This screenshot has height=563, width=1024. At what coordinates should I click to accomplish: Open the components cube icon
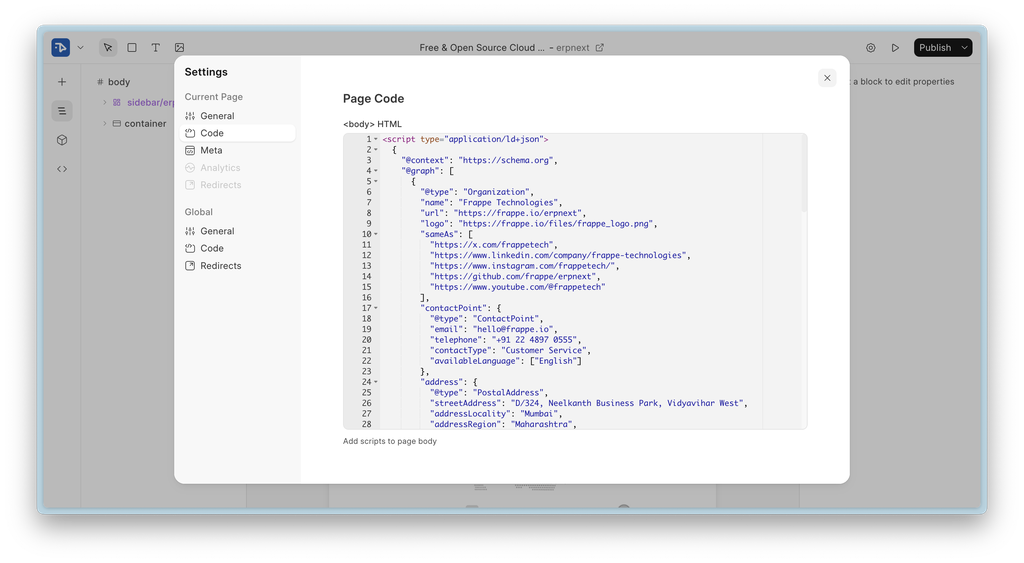[62, 140]
